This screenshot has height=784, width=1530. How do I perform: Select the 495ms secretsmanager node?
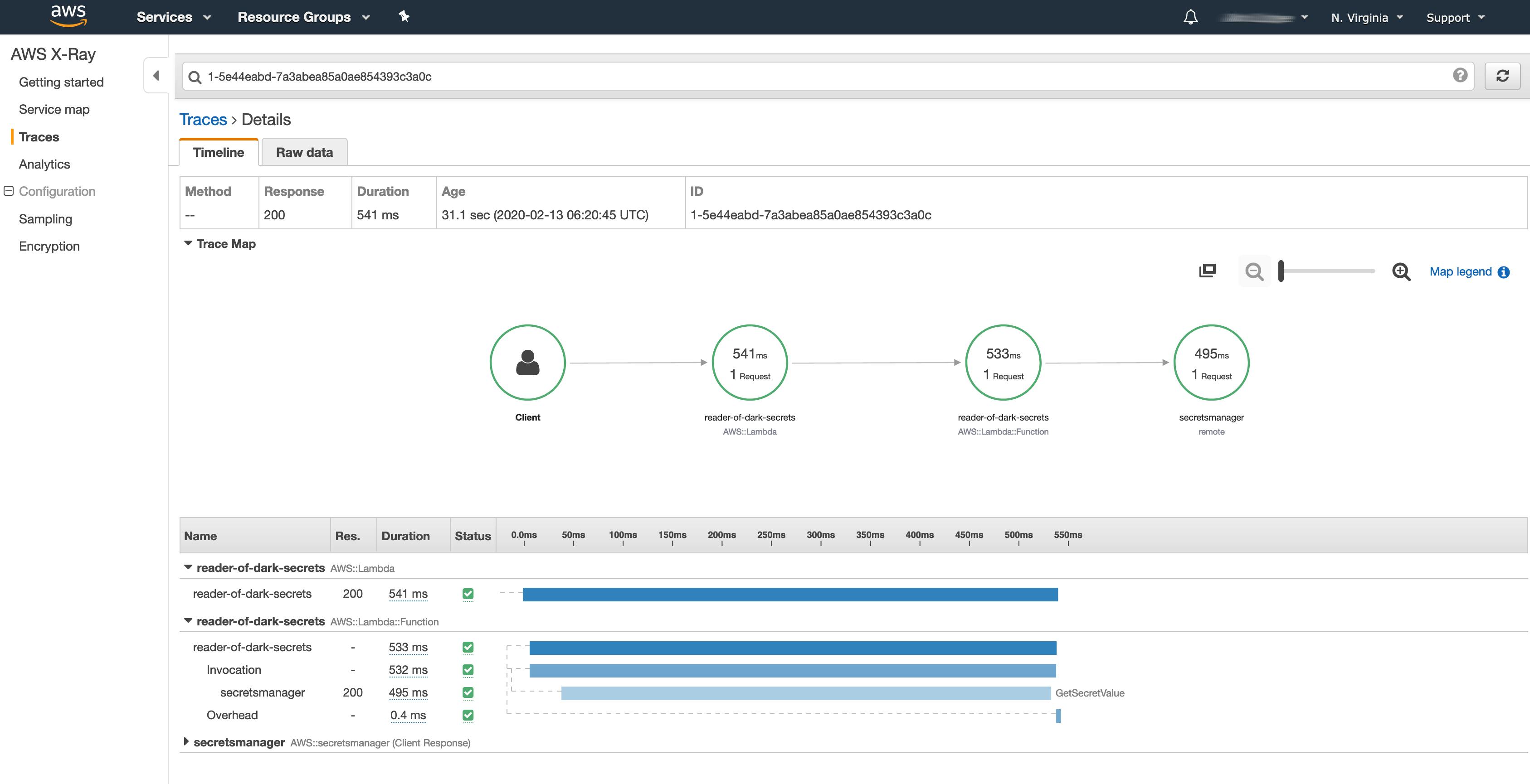(x=1211, y=362)
